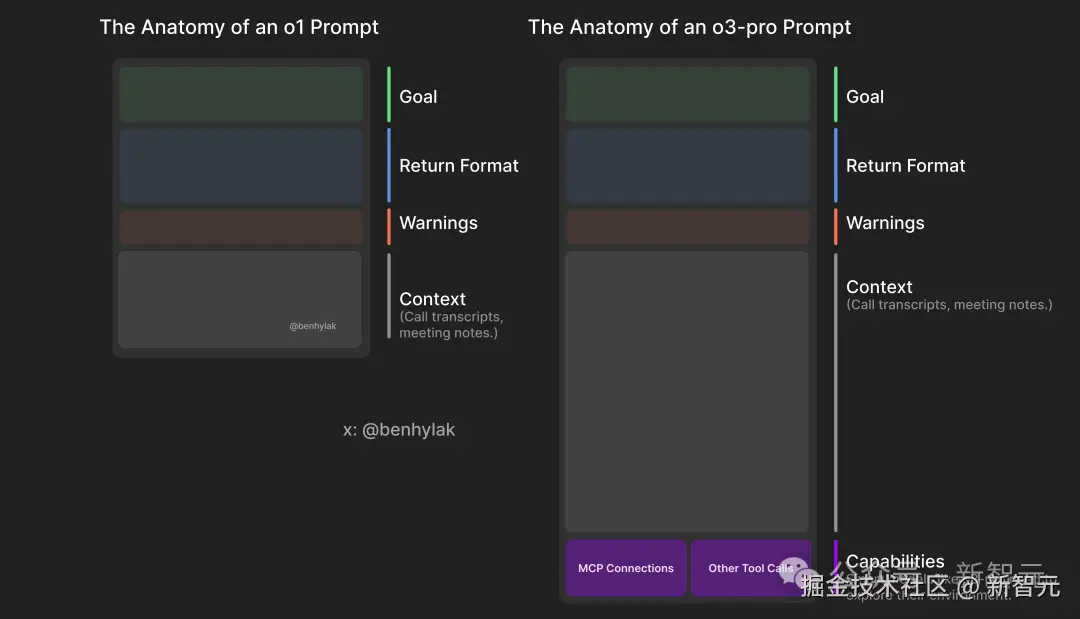Click the Capabilities label
The height and width of the screenshot is (619, 1080).
895,562
